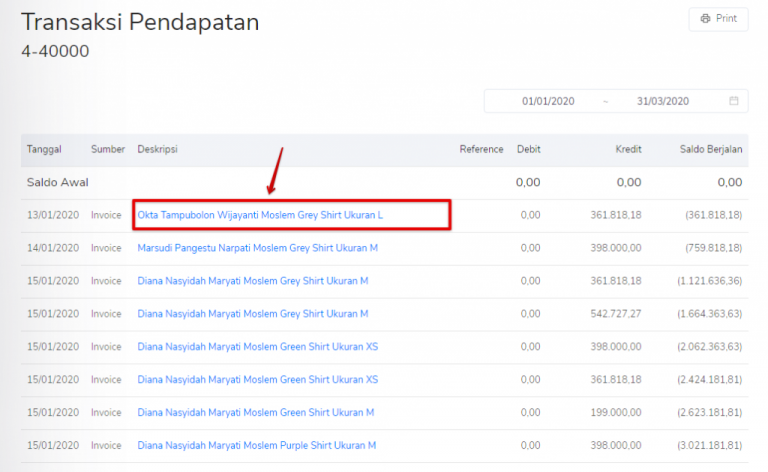The image size is (768, 472).
Task: Click the Sumber column header
Action: (x=107, y=149)
